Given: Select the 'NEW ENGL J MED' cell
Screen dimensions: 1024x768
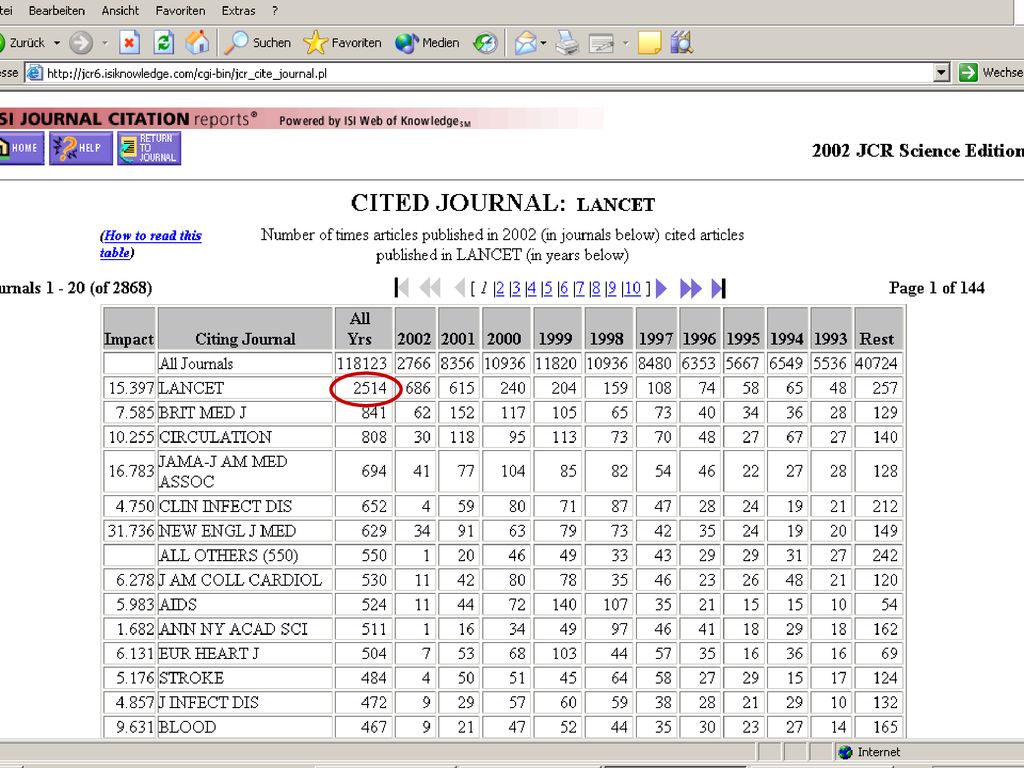Looking at the screenshot, I should point(245,531).
